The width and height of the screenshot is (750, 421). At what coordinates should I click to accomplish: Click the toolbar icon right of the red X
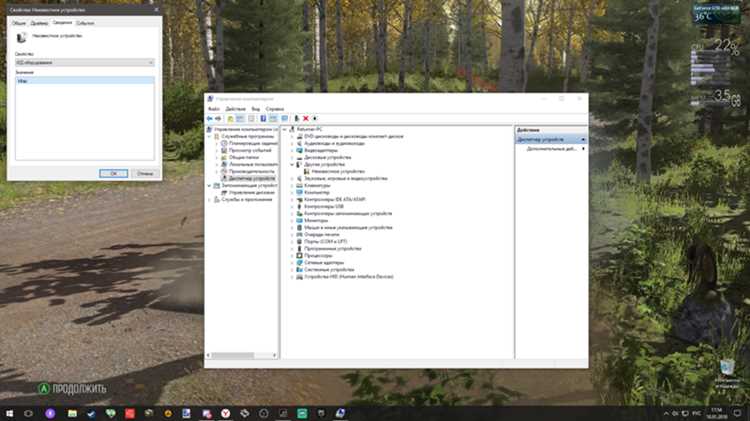[315, 119]
